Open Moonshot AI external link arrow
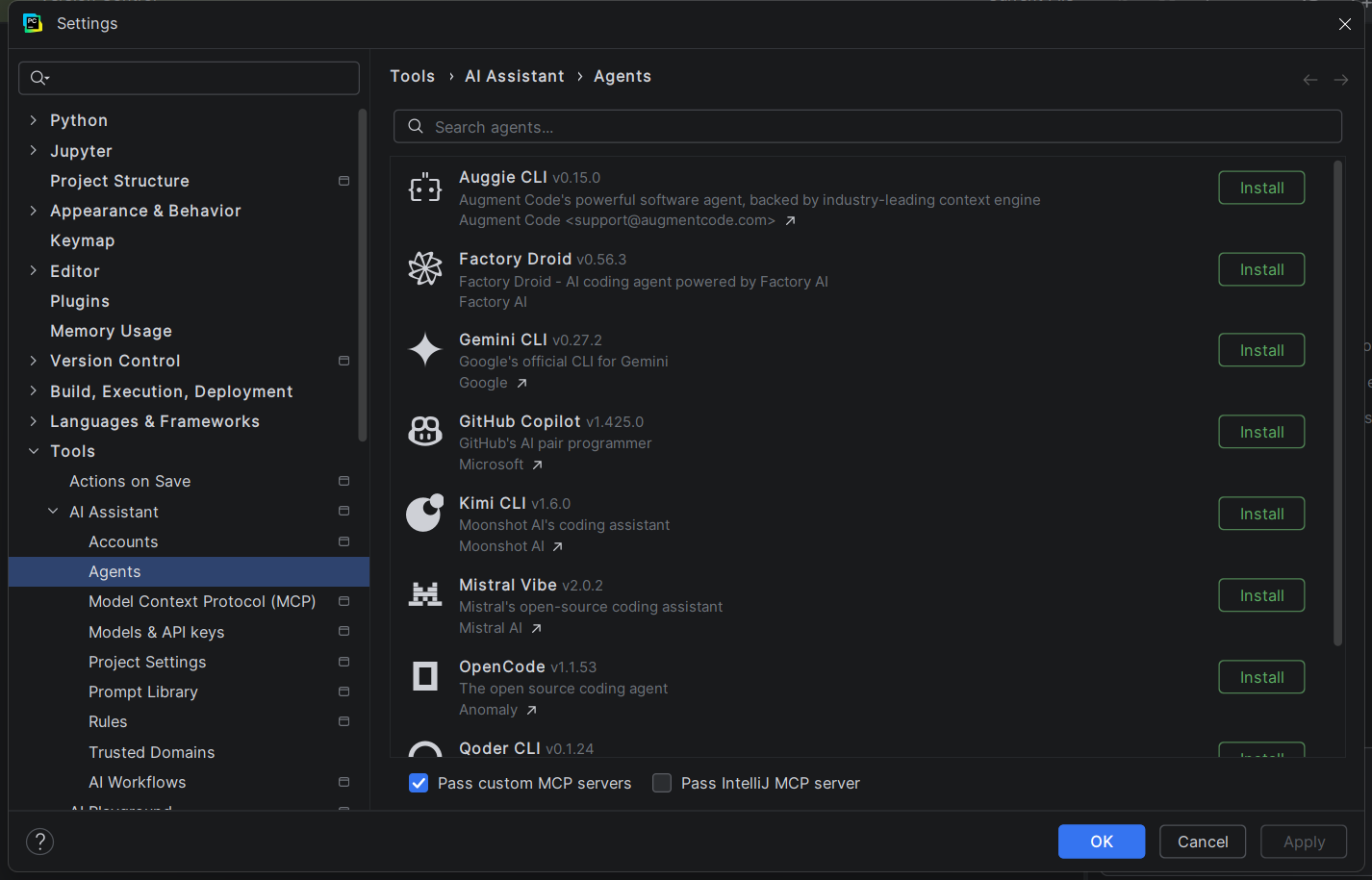Viewport: 1372px width, 880px height. pyautogui.click(x=557, y=547)
